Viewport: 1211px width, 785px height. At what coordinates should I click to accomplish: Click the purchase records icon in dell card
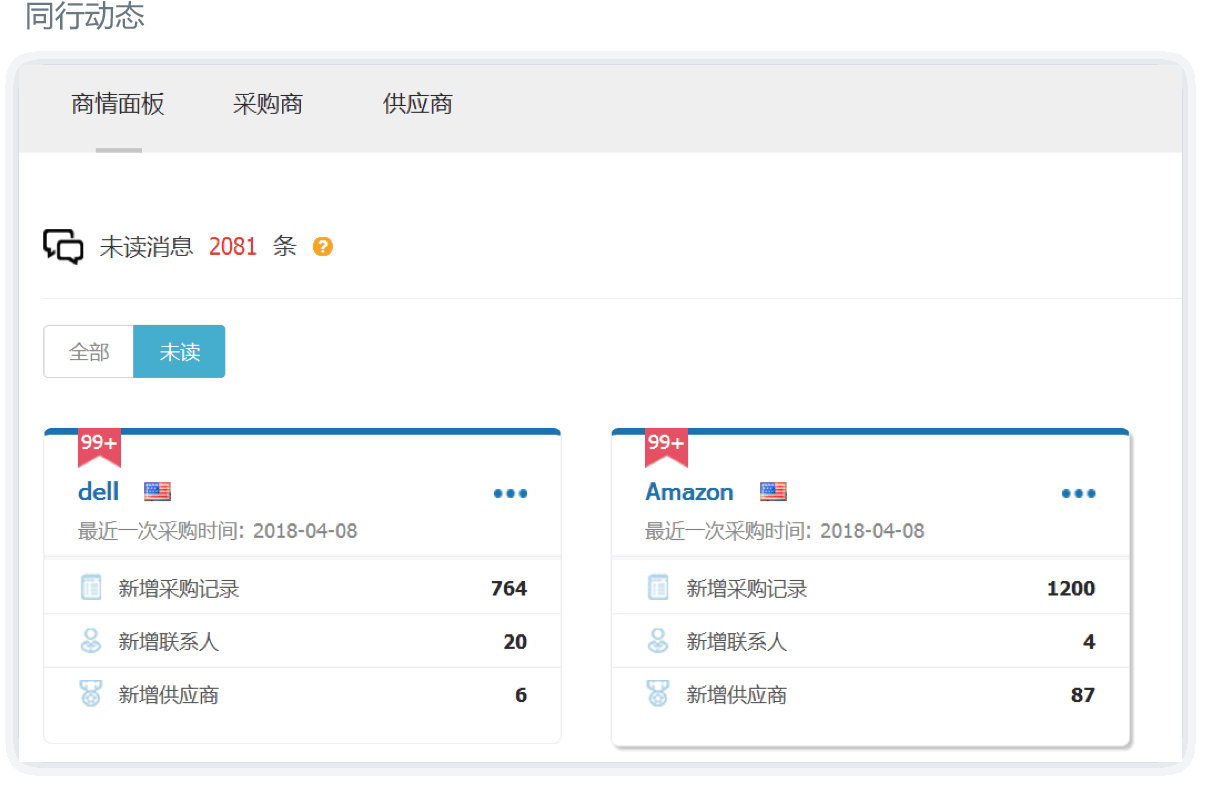tap(91, 588)
